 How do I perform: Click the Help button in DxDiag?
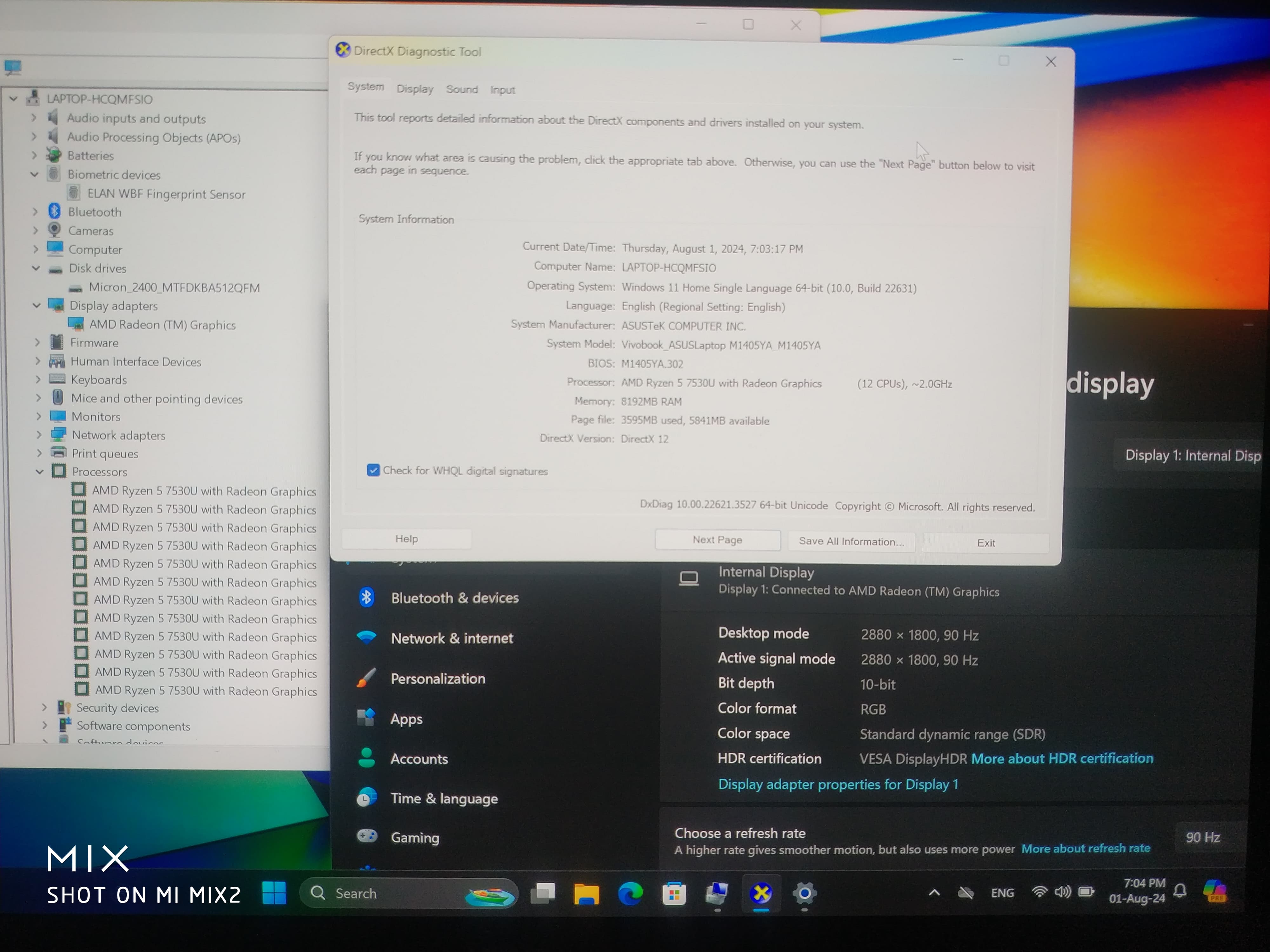tap(406, 538)
